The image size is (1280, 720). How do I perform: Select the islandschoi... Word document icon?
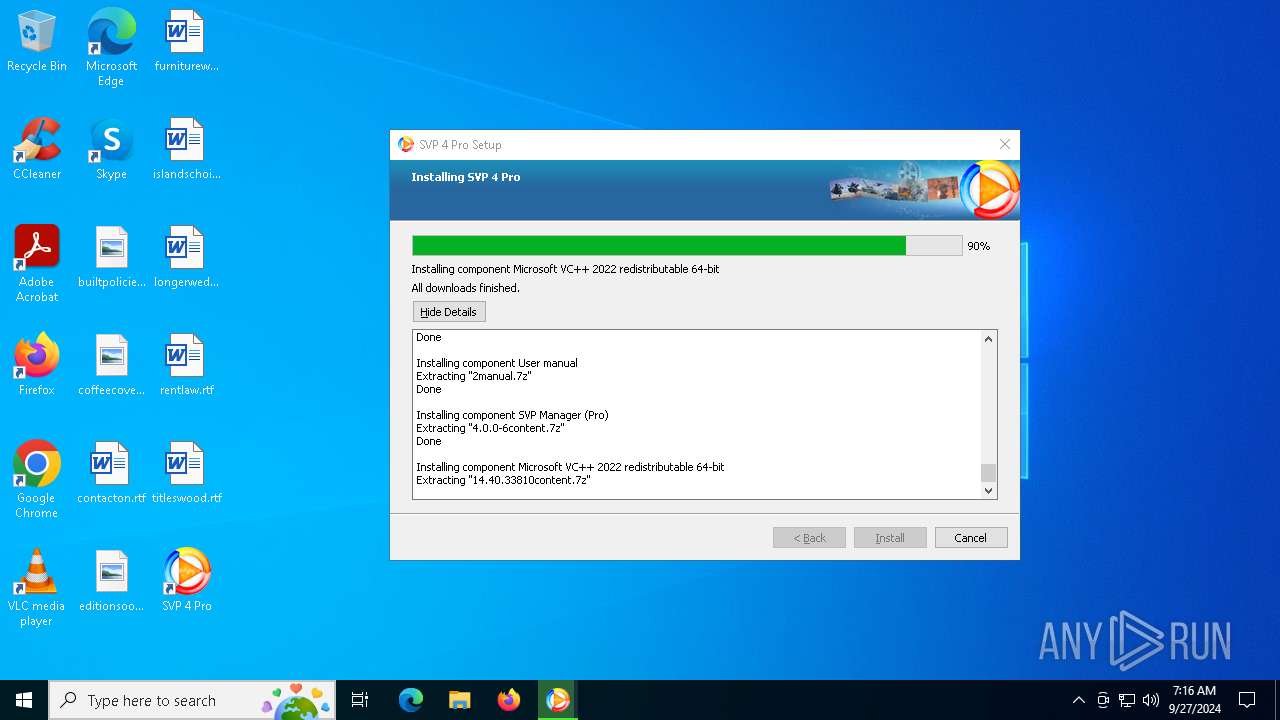[x=186, y=150]
